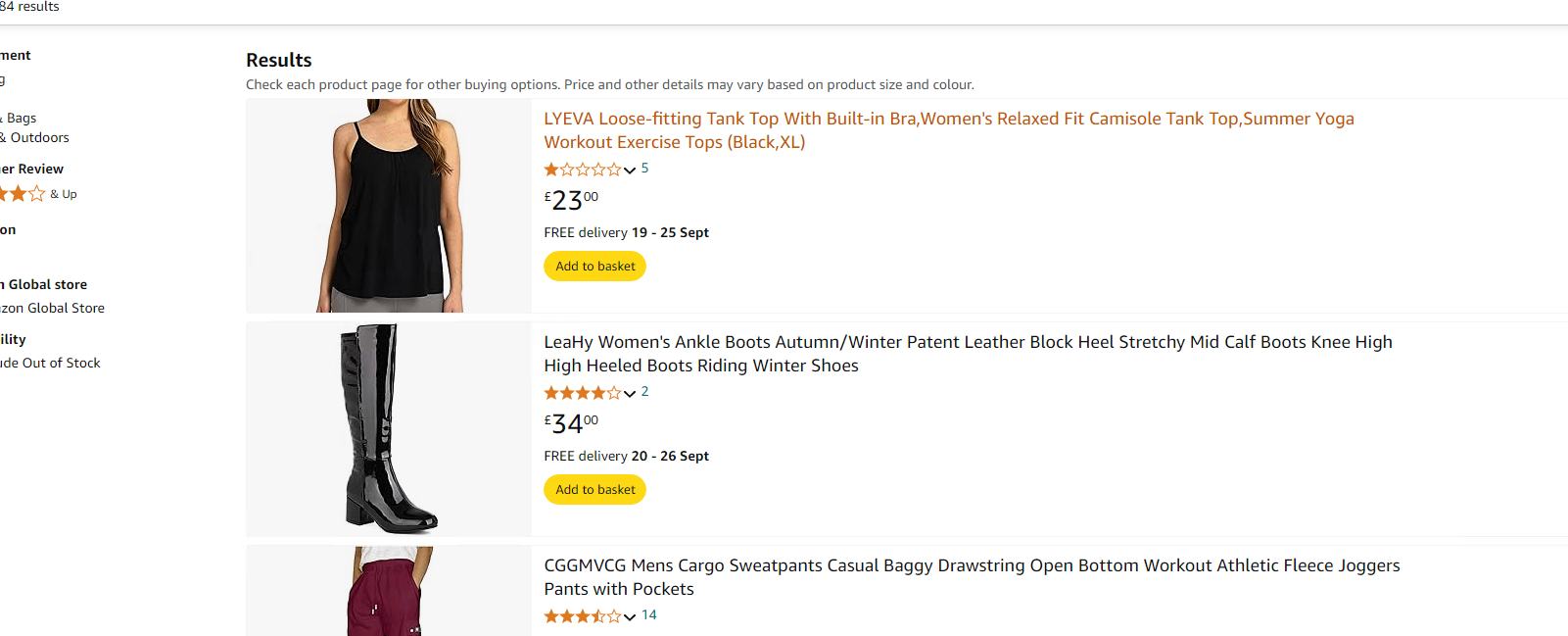This screenshot has height=636, width=1568.
Task: Add LeaHy boots to basket
Action: [594, 490]
